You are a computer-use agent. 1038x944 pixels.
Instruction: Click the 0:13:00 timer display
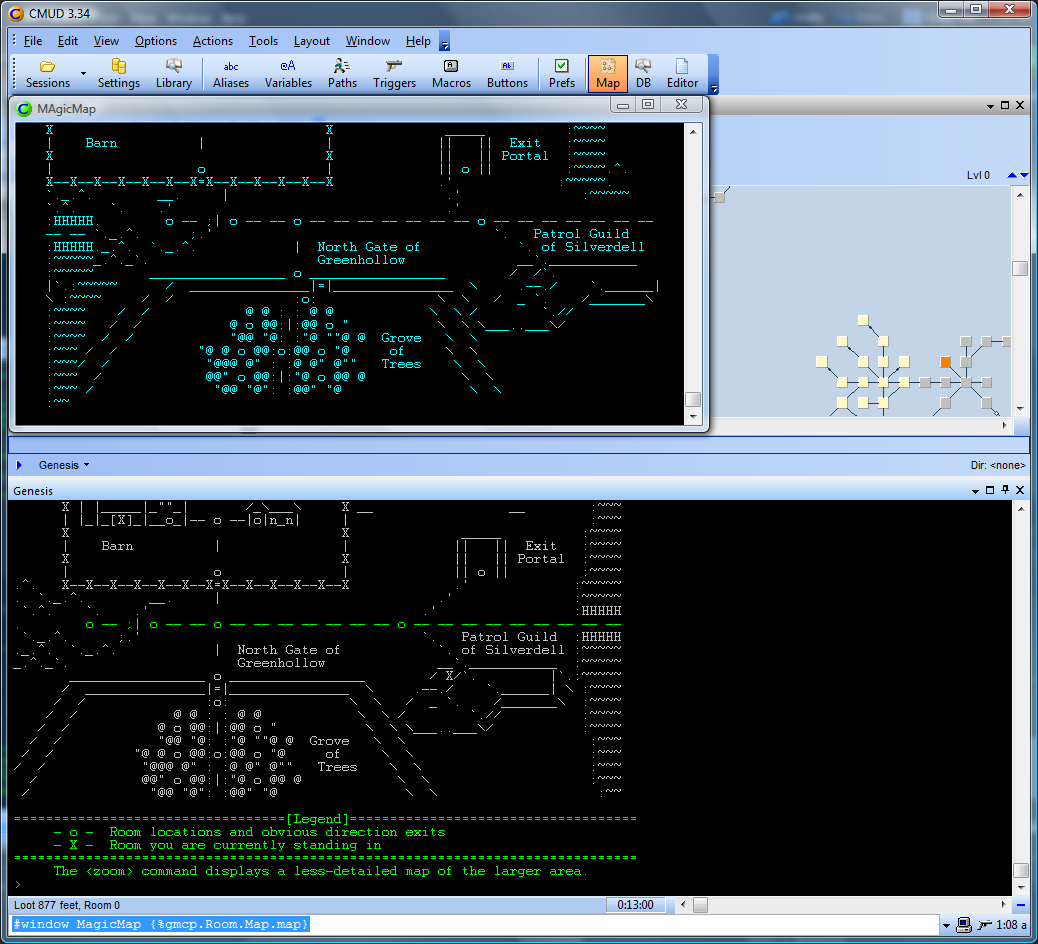pos(635,905)
